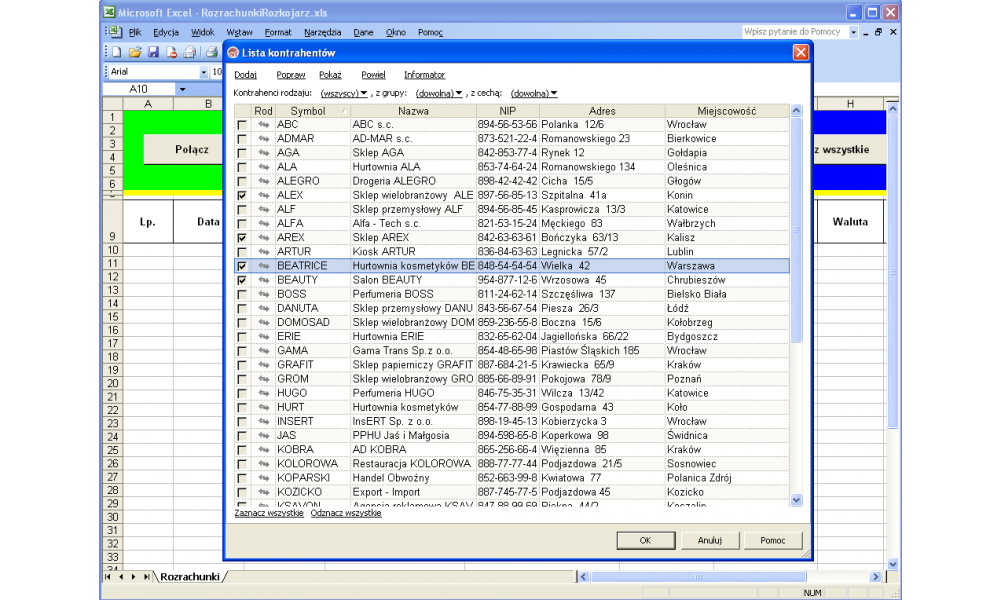This screenshot has width=1000, height=600.
Task: Go to the next sheet using tab arrow
Action: [133, 576]
